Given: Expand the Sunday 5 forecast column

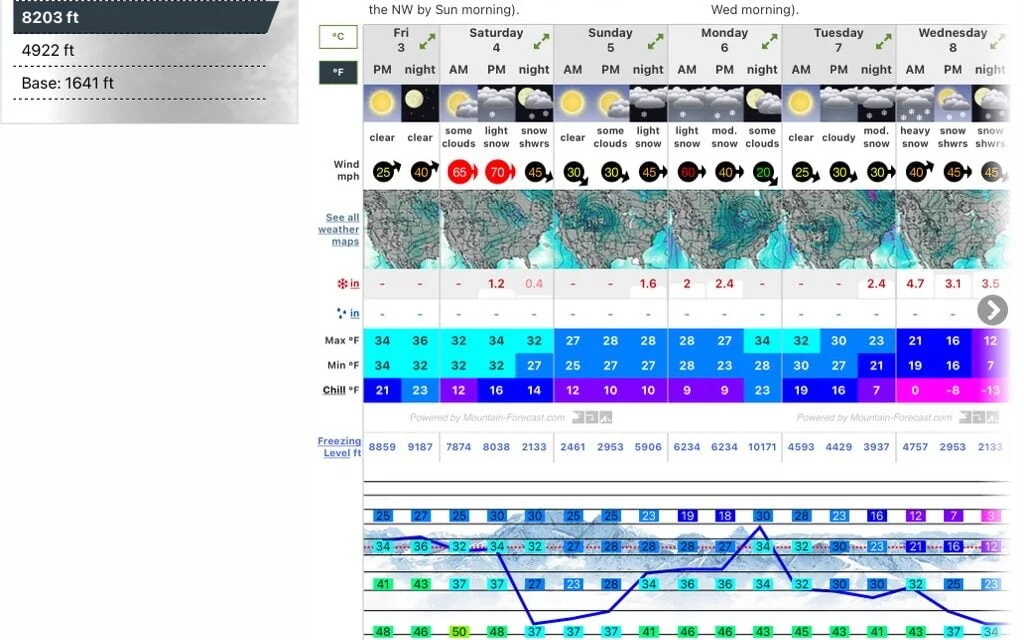Looking at the screenshot, I should coord(656,42).
